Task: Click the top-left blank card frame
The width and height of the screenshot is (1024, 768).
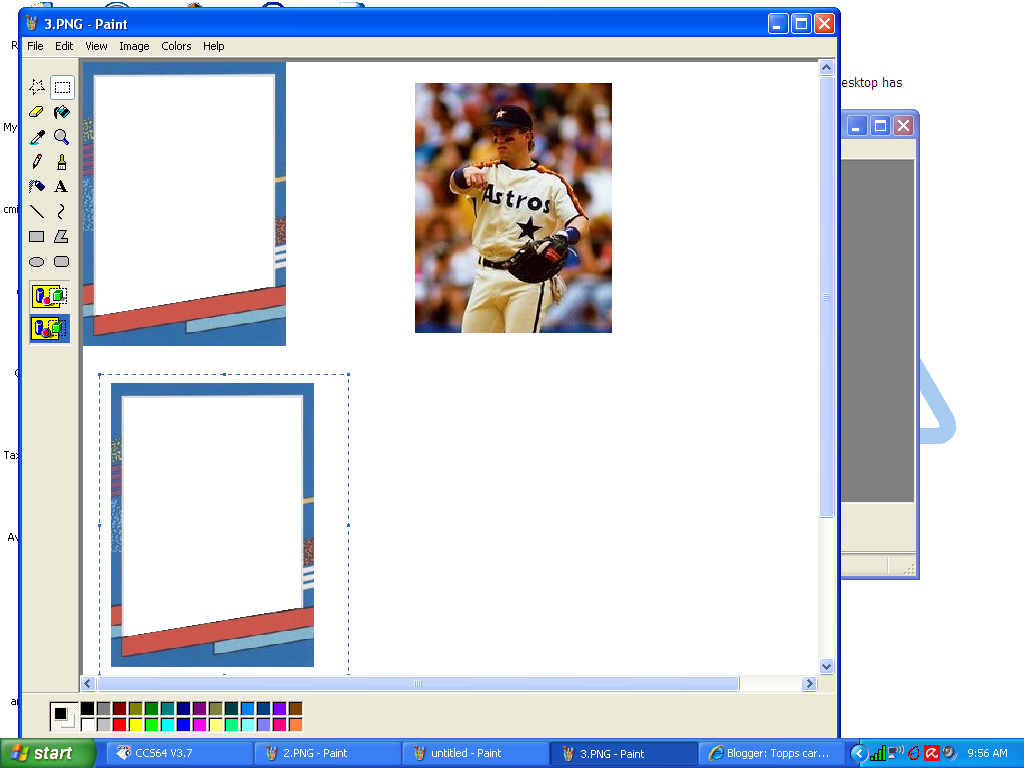Action: pos(184,204)
